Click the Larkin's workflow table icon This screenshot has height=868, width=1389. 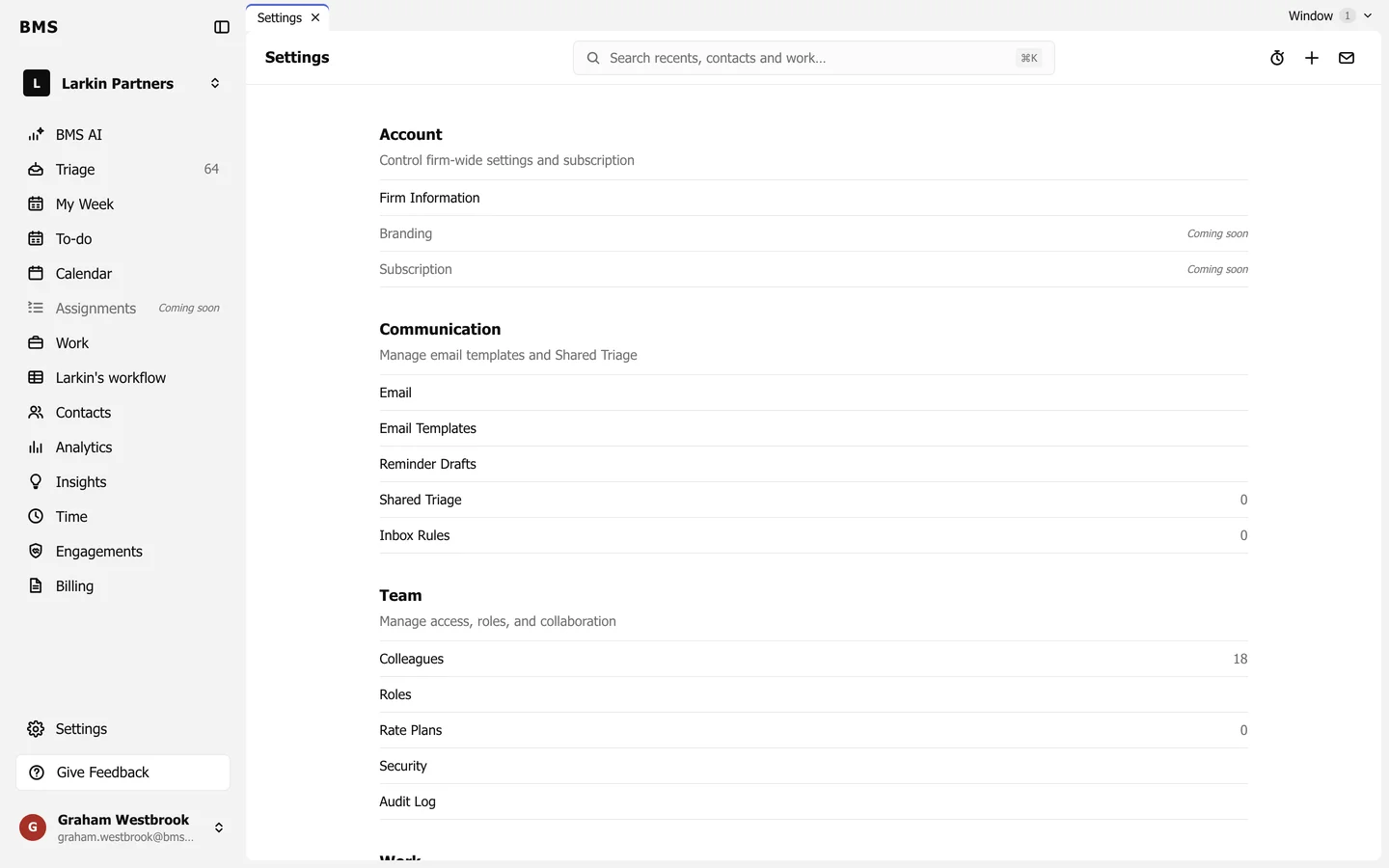point(36,377)
